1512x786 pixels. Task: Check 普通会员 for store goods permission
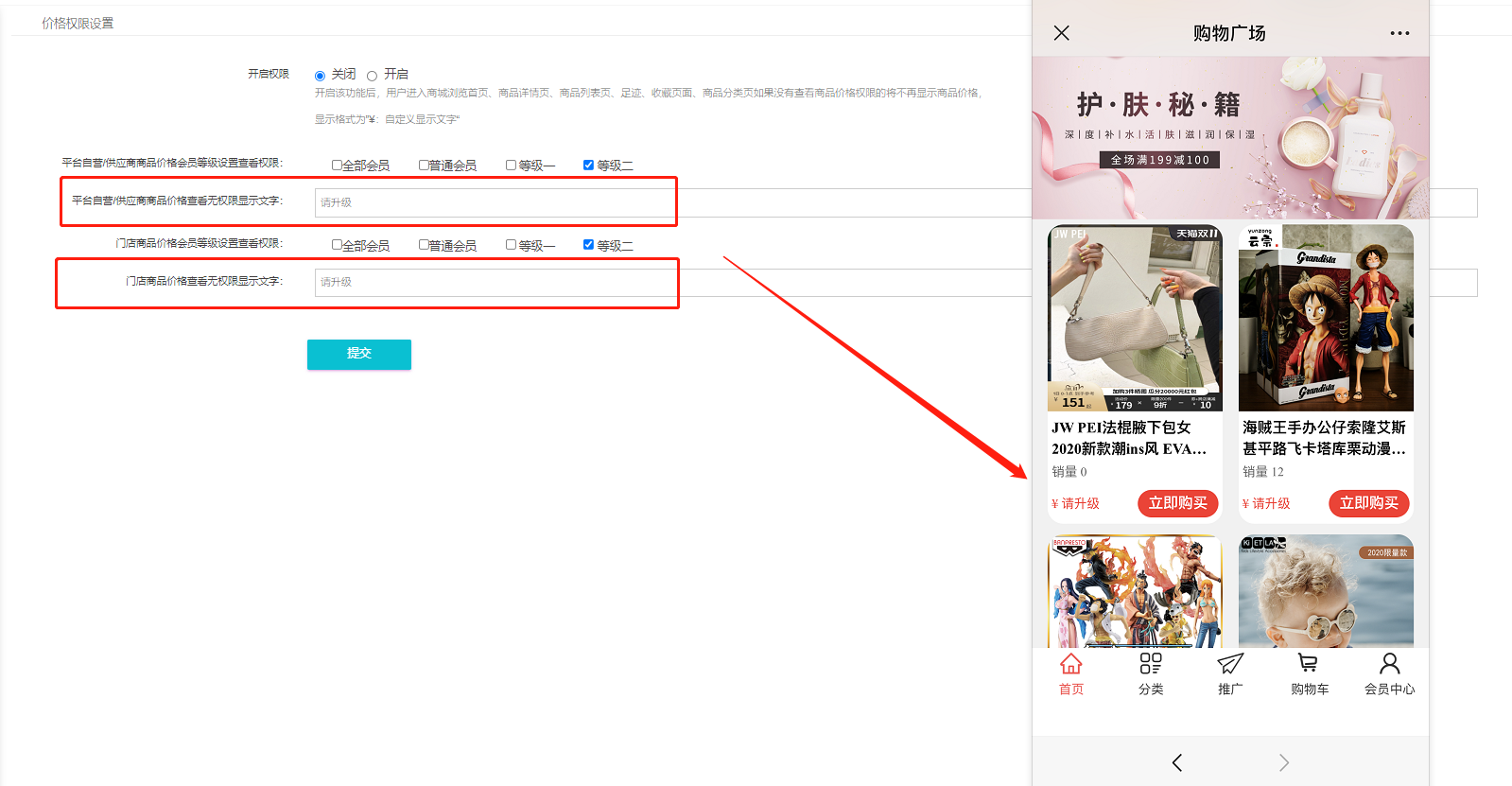424,245
